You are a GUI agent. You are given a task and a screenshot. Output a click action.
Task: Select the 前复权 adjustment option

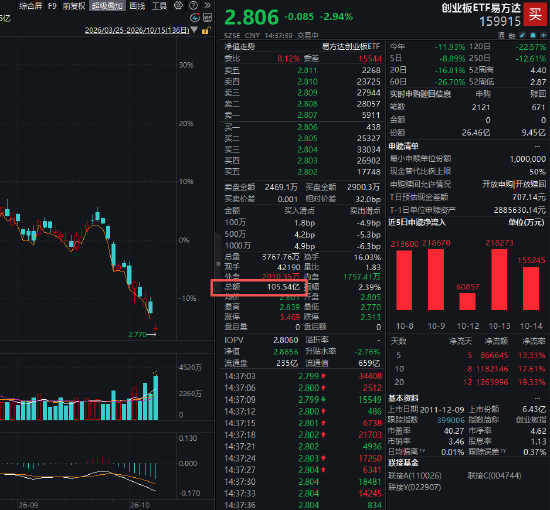(x=74, y=6)
